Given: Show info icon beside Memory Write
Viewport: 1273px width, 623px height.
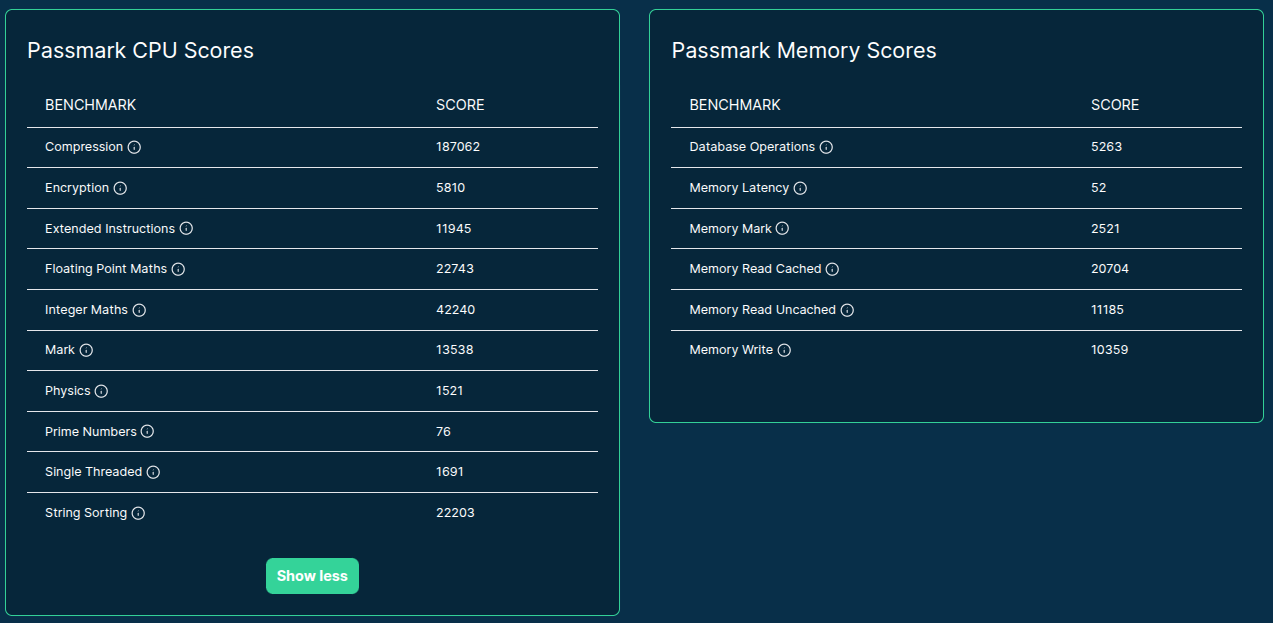Looking at the screenshot, I should click(784, 350).
